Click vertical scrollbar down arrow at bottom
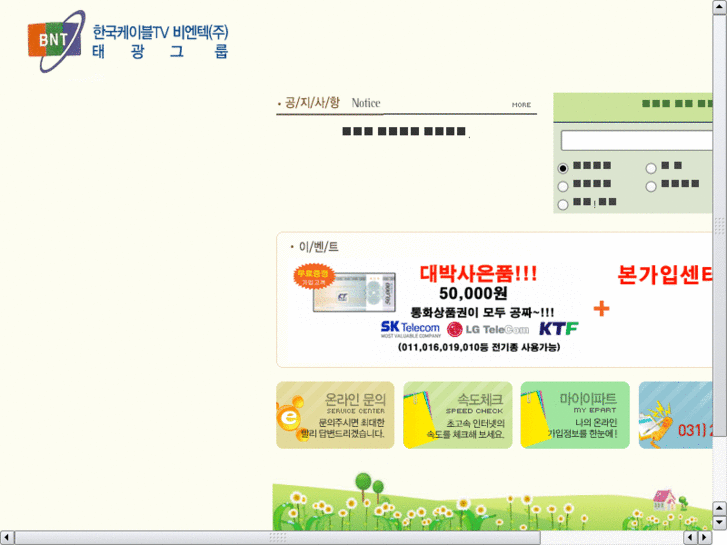The height and width of the screenshot is (545, 727). [x=719, y=523]
